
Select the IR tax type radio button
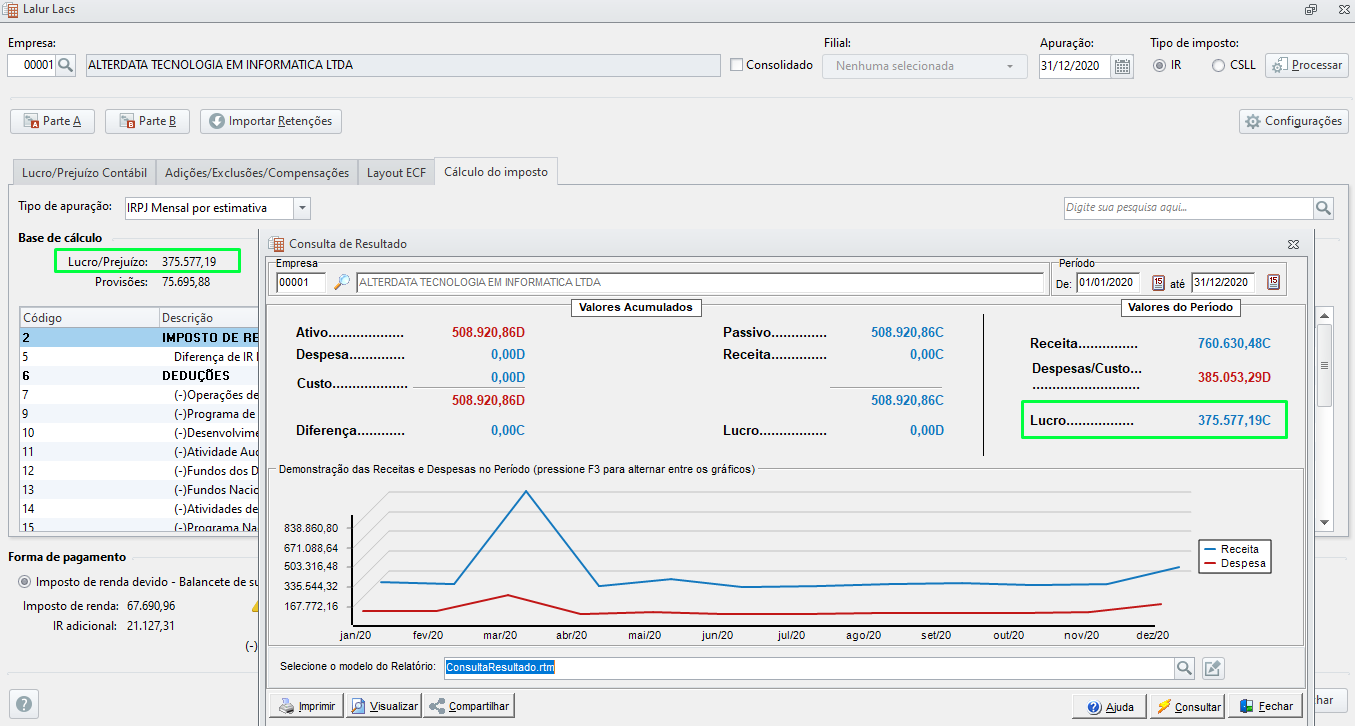click(1159, 65)
